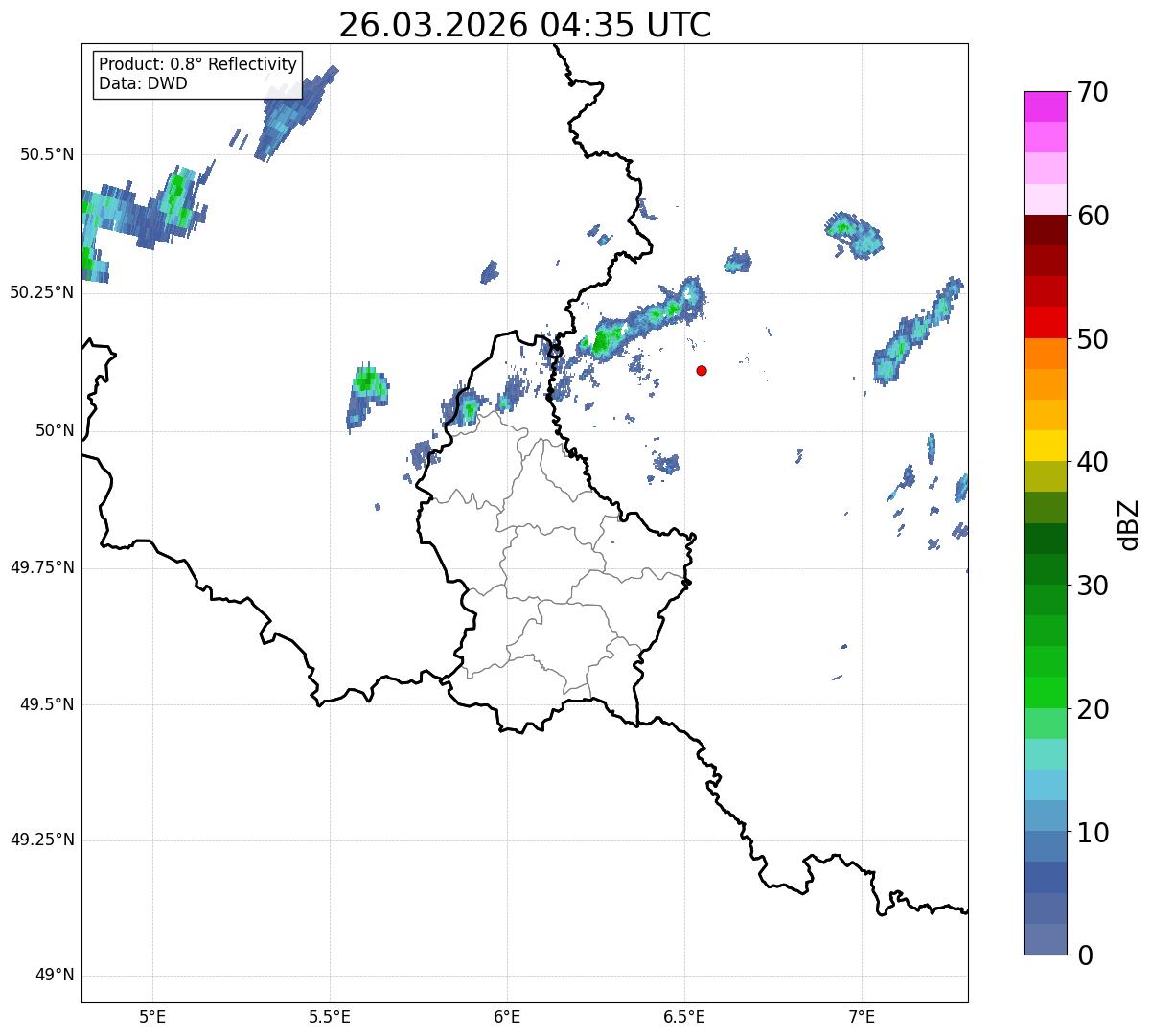
Task: Click the colorbar label 'dBZ'
Action: click(1129, 523)
